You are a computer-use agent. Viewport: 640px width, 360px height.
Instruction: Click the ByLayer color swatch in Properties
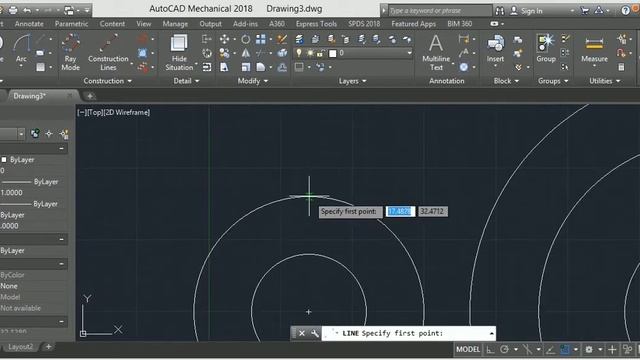pos(4,160)
